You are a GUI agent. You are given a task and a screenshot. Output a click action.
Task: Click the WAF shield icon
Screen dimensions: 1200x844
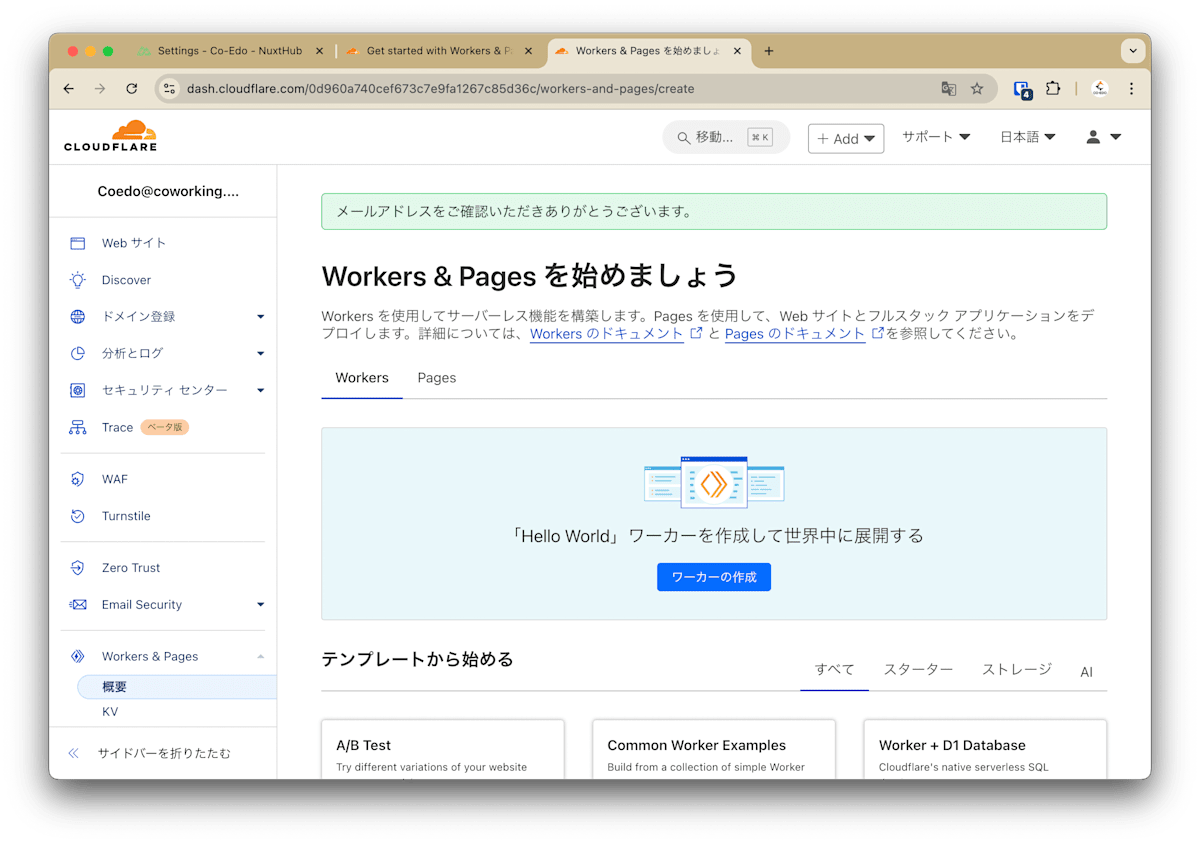click(77, 479)
